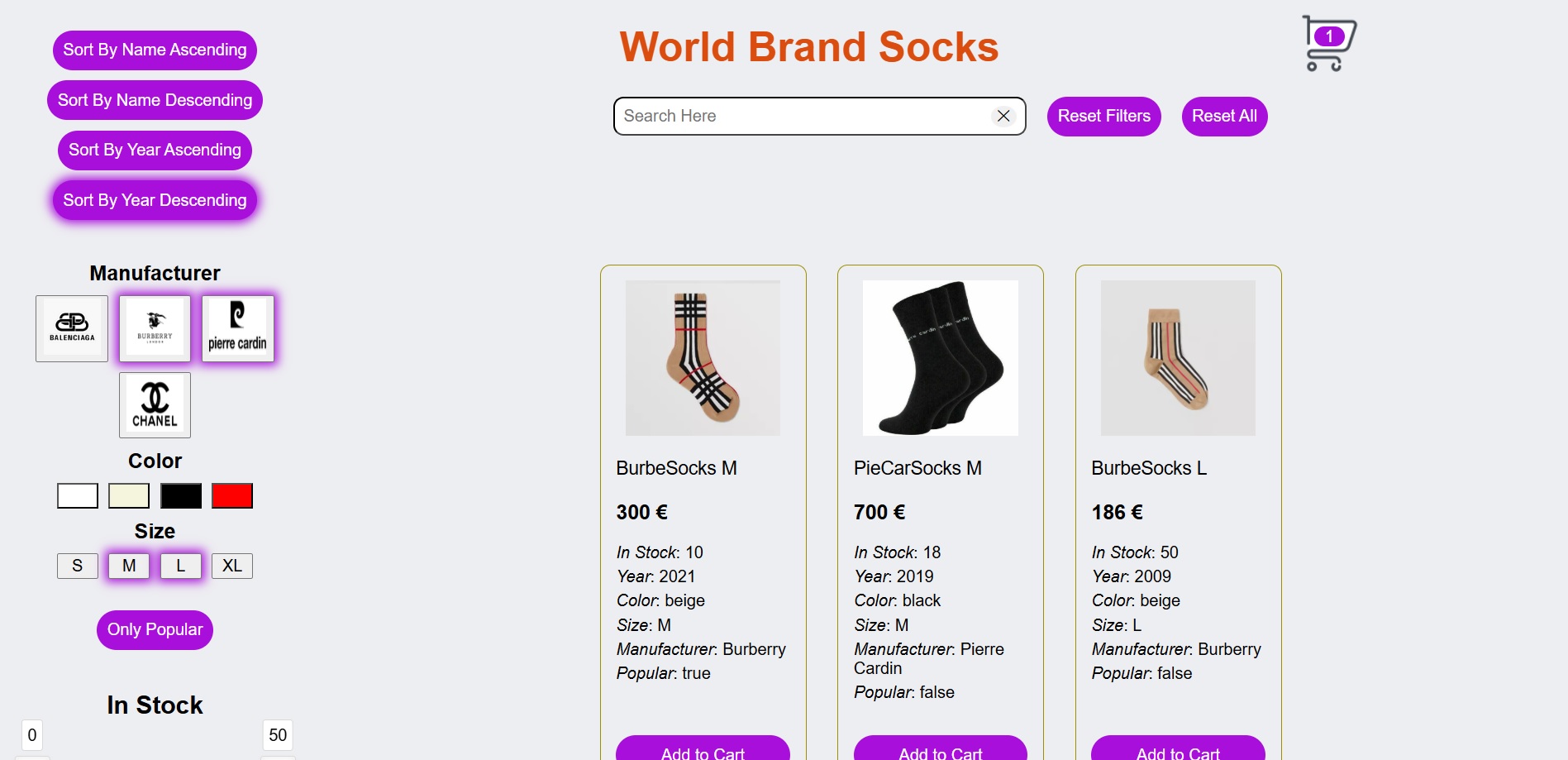The height and width of the screenshot is (760, 1568).
Task: Click Sort By Year Ascending
Action: (x=154, y=150)
